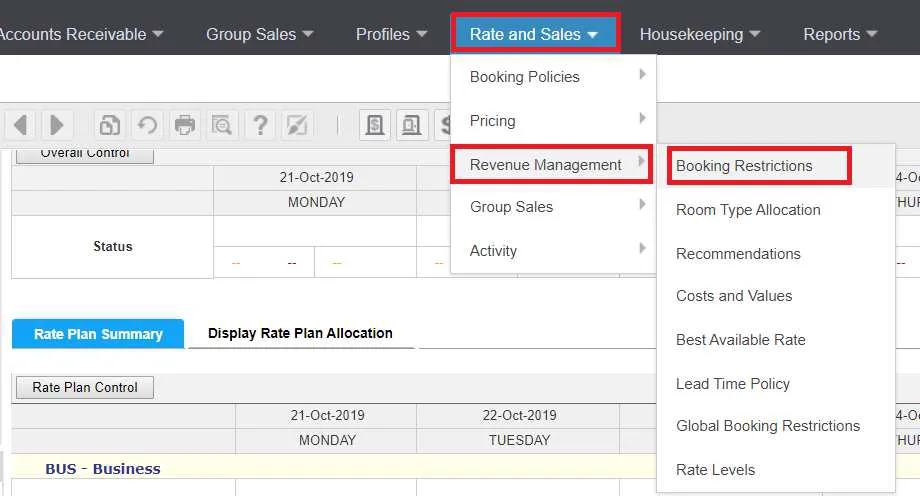Open the Reports menu dropdown
The image size is (920, 496).
coord(840,34)
